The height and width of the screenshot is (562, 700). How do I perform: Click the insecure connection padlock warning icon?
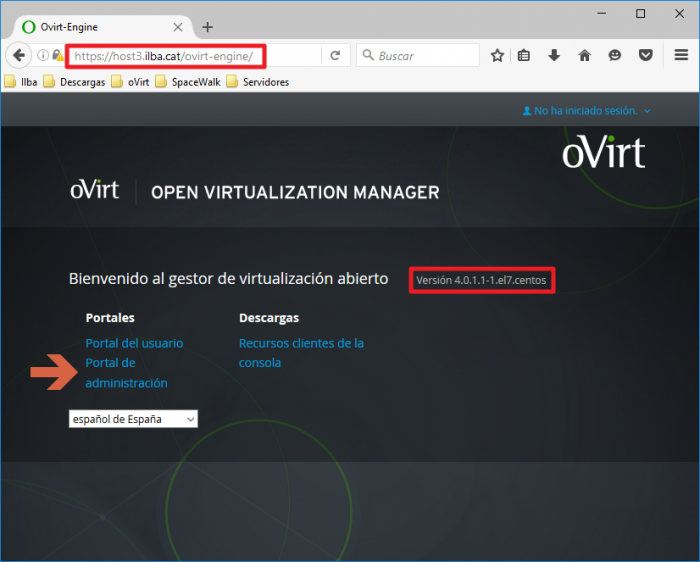click(58, 55)
